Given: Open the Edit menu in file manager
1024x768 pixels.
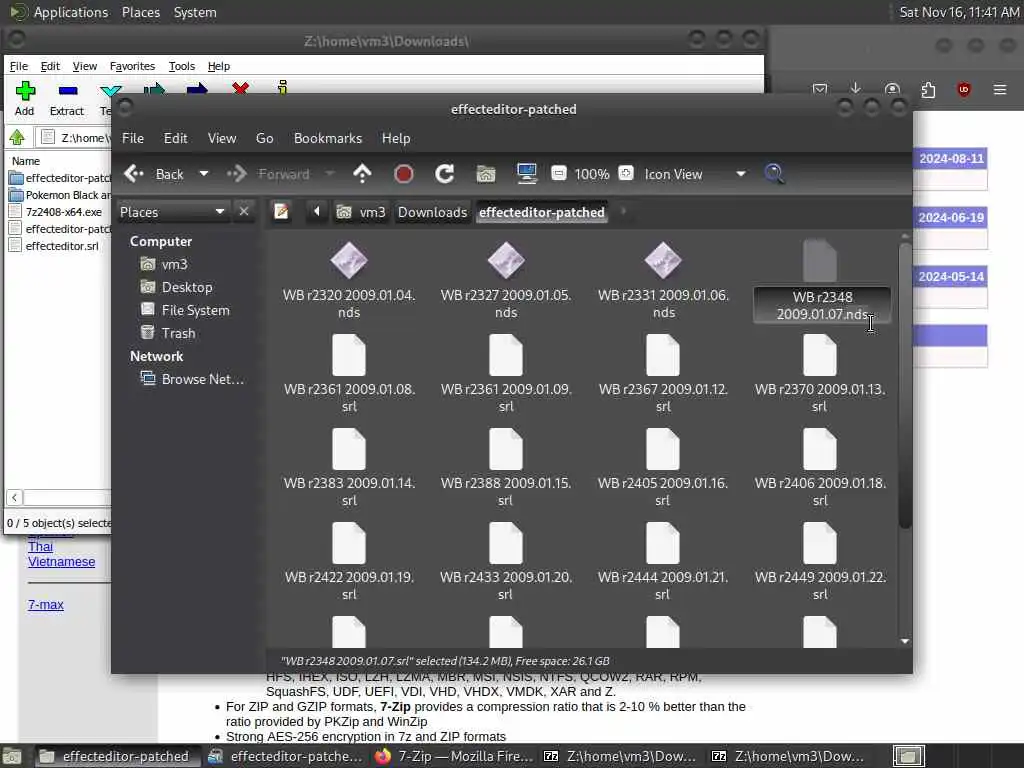Looking at the screenshot, I should click(x=175, y=138).
